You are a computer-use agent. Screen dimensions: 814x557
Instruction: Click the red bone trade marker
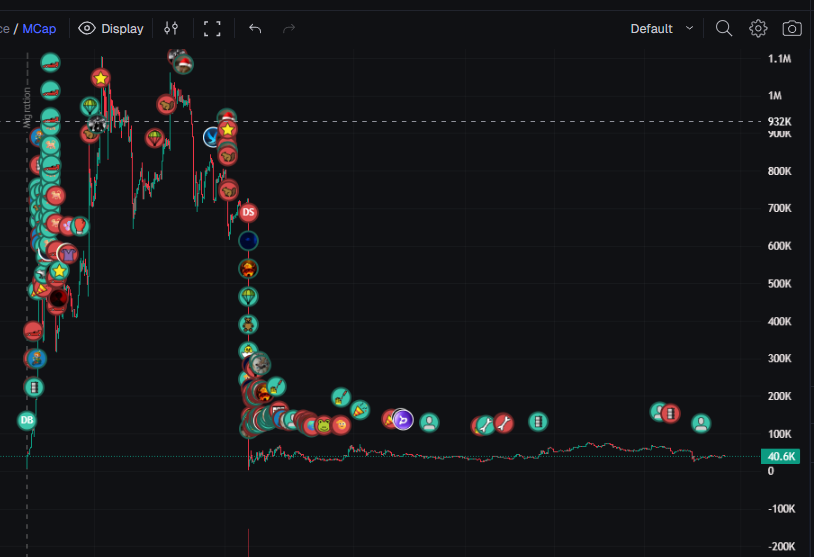click(x=504, y=423)
